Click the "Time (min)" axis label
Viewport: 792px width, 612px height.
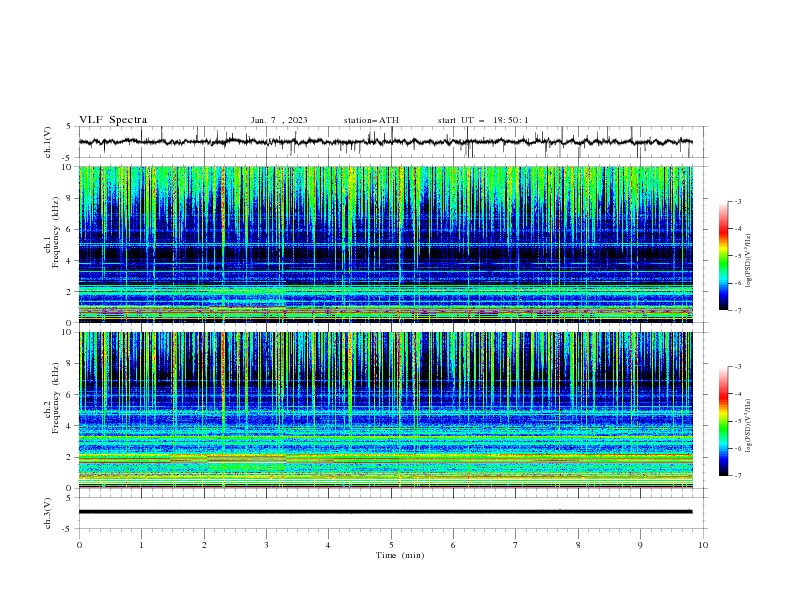[x=400, y=555]
